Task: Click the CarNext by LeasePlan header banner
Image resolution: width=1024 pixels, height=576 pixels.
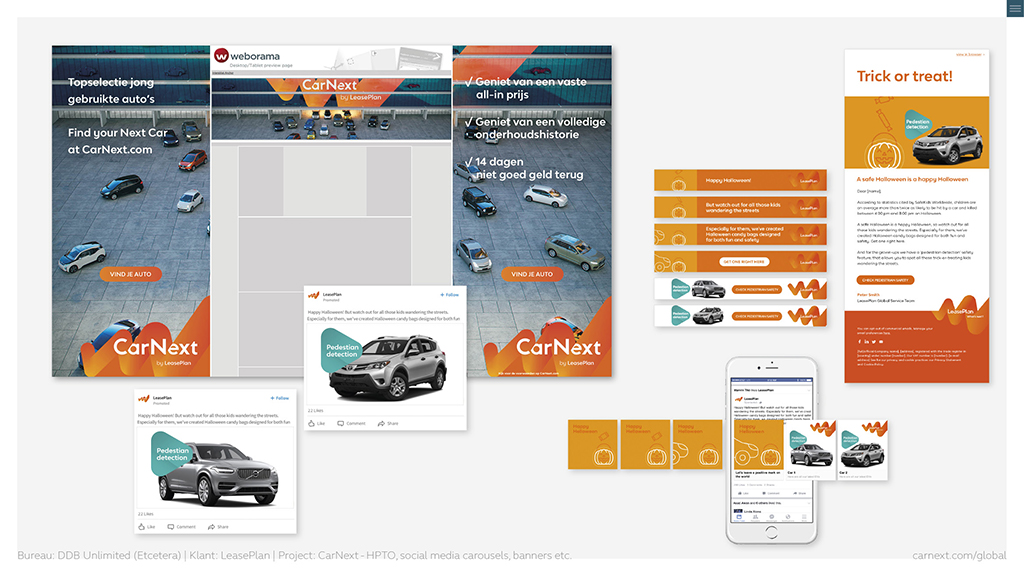Action: (x=331, y=108)
